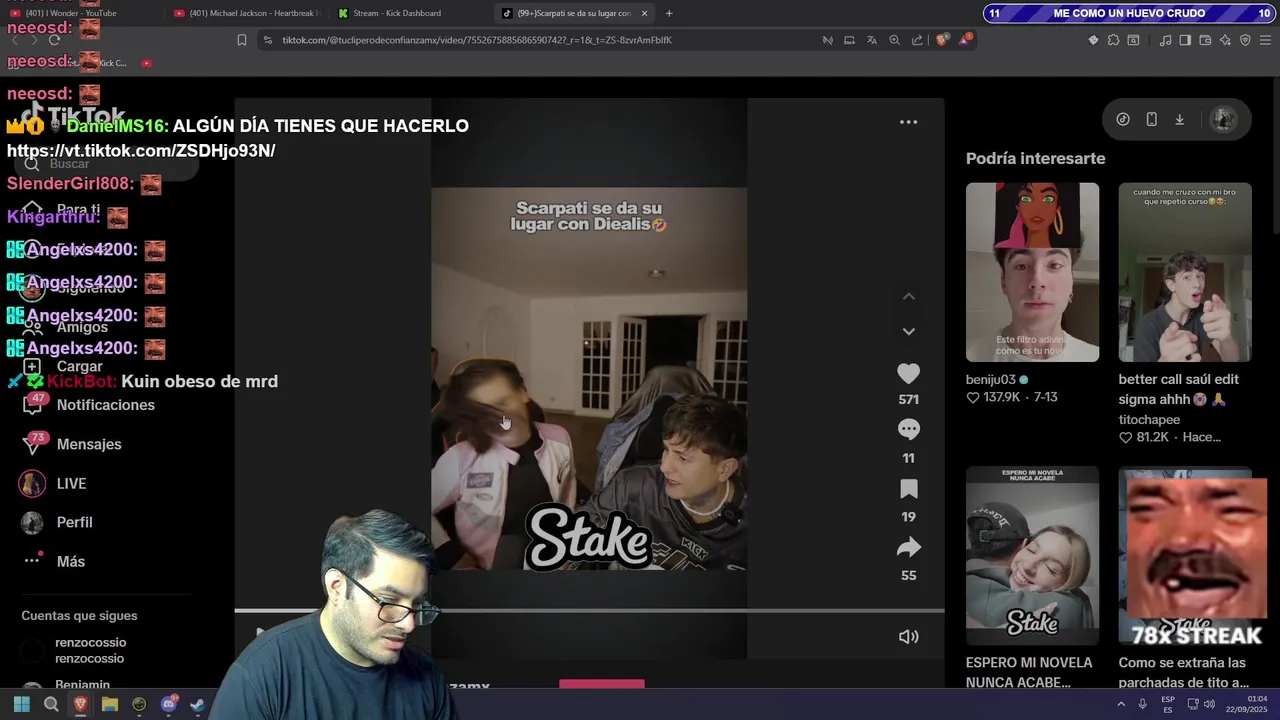
Task: Open the profile avatar in top pill
Action: tap(1223, 119)
